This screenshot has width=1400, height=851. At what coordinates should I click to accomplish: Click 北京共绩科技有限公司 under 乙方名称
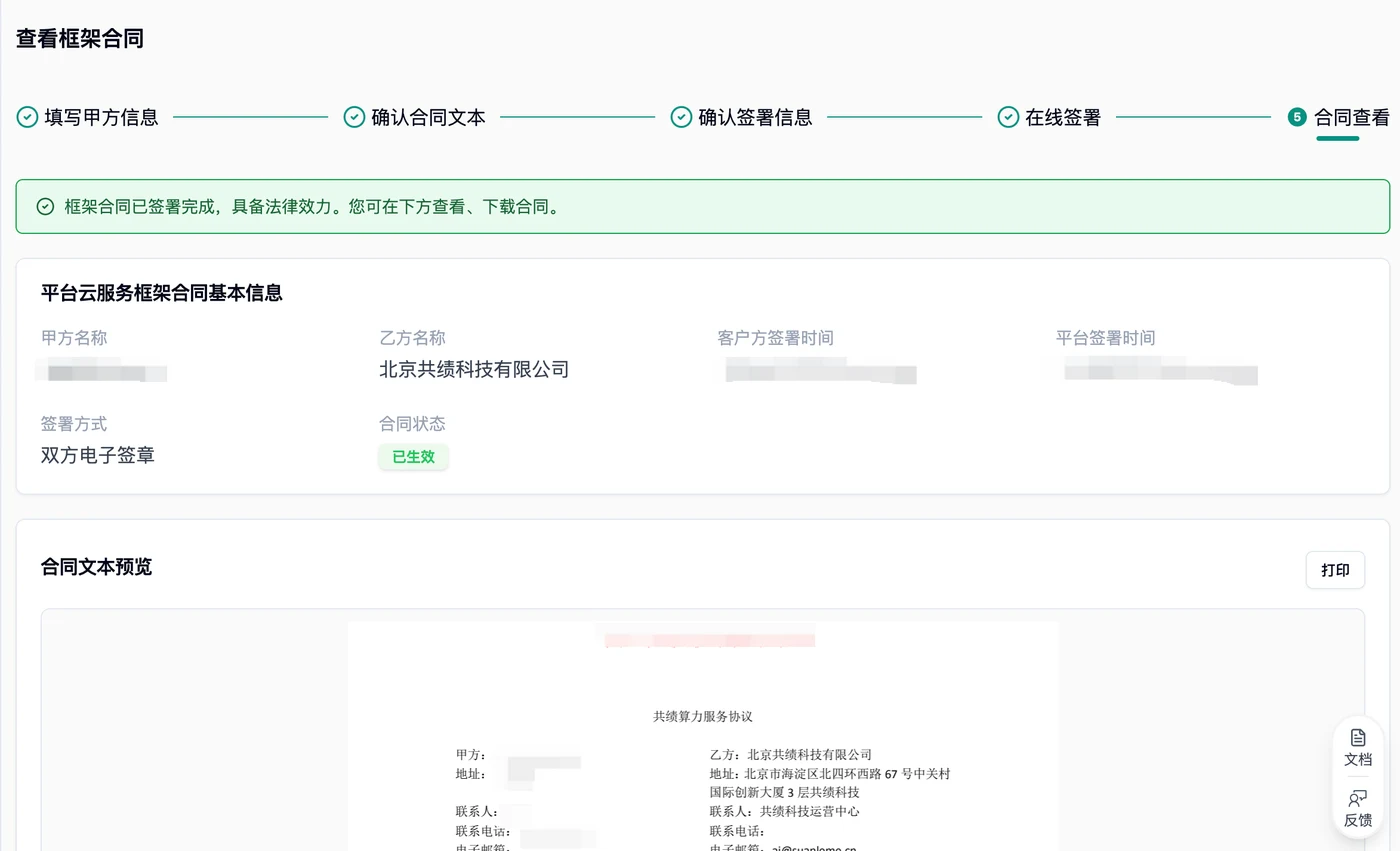click(x=474, y=370)
